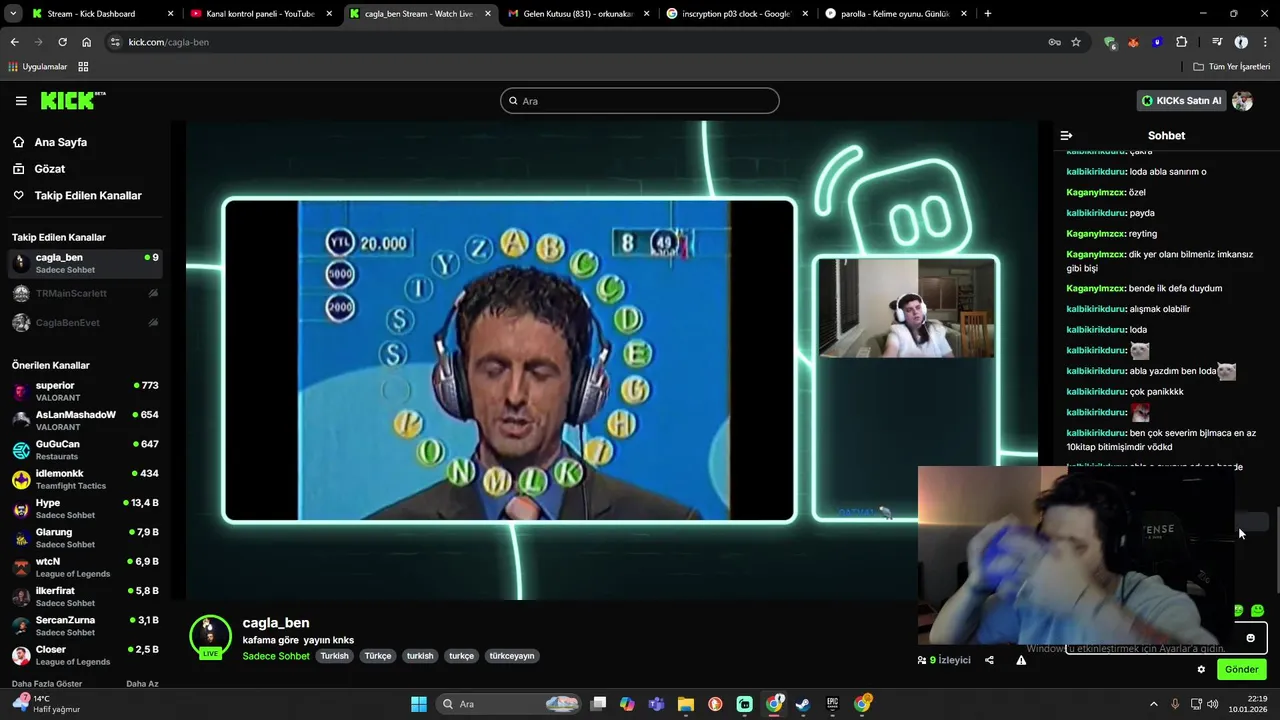Open the Ana Sayfa home page
The width and height of the screenshot is (1280, 720).
tap(60, 142)
